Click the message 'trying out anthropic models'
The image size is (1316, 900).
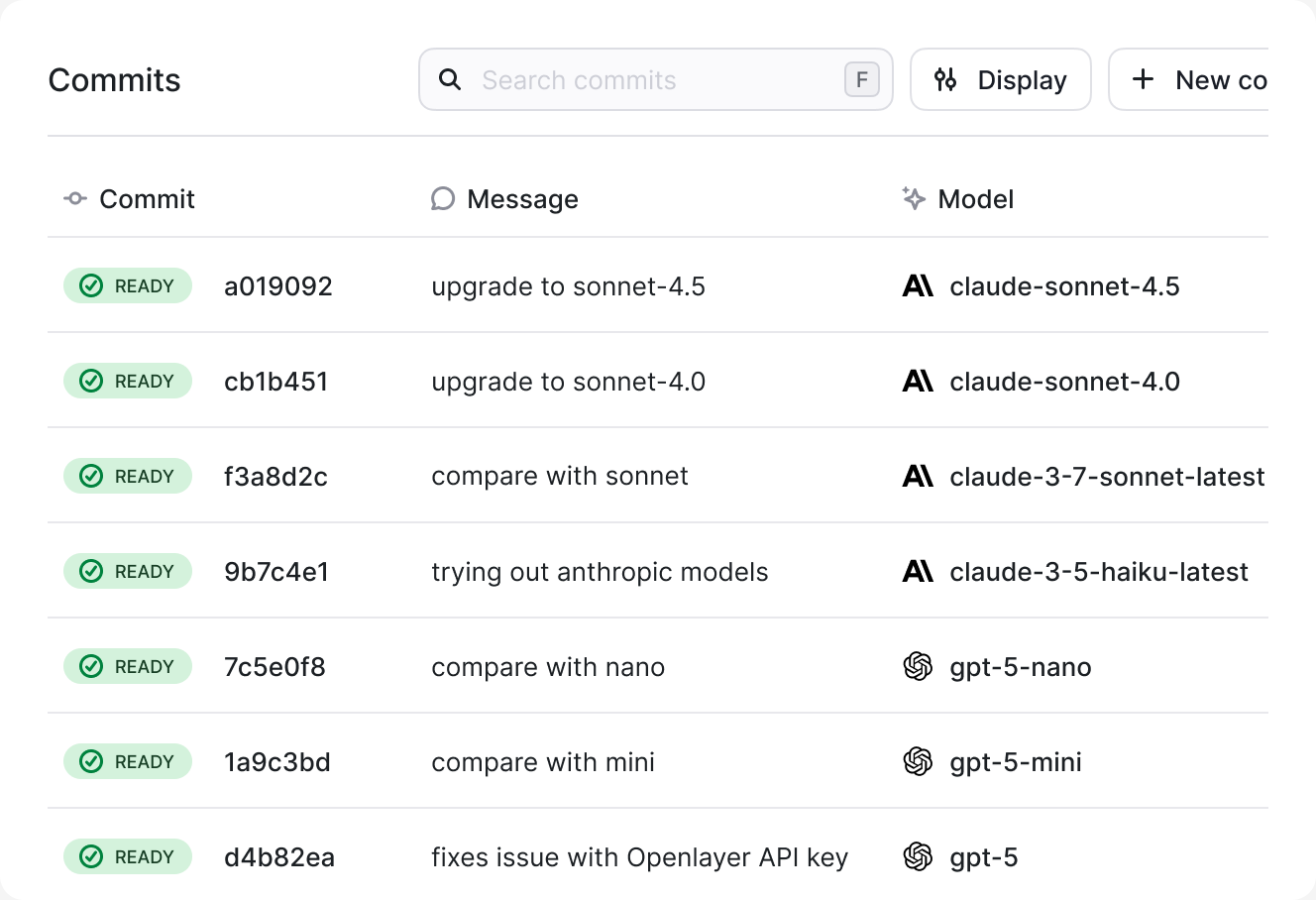pos(600,572)
